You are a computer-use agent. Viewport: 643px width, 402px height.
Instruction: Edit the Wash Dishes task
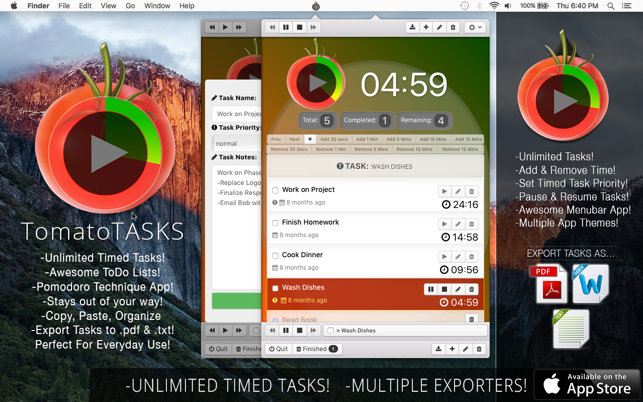(x=458, y=289)
